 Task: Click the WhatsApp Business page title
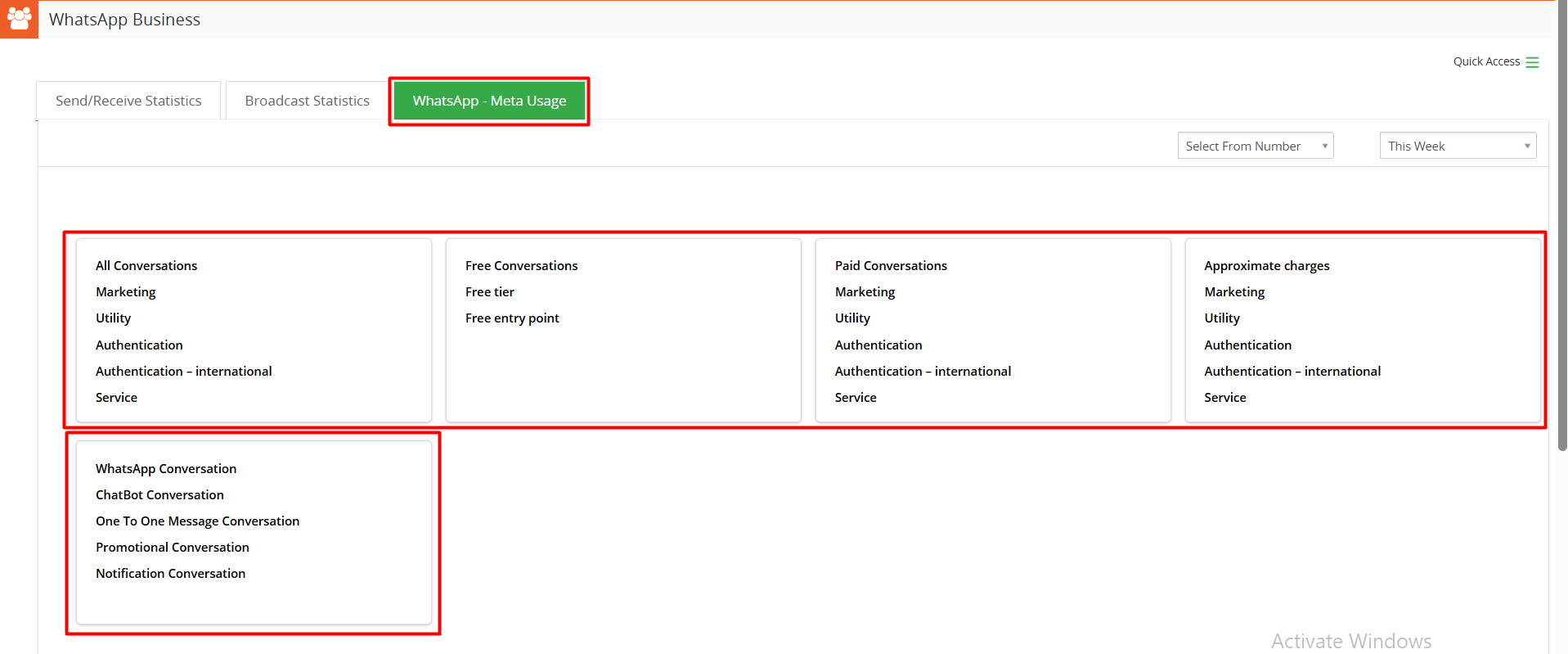pyautogui.click(x=124, y=20)
